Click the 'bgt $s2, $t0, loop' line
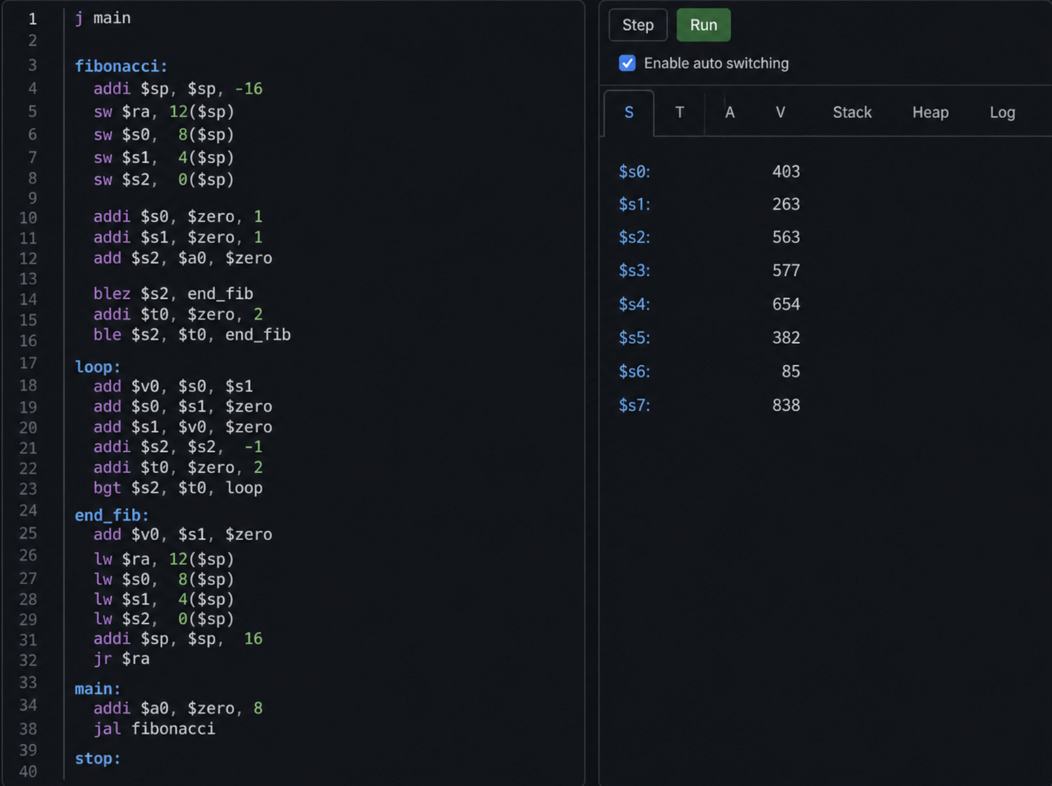Viewport: 1052px width, 786px height. 178,488
